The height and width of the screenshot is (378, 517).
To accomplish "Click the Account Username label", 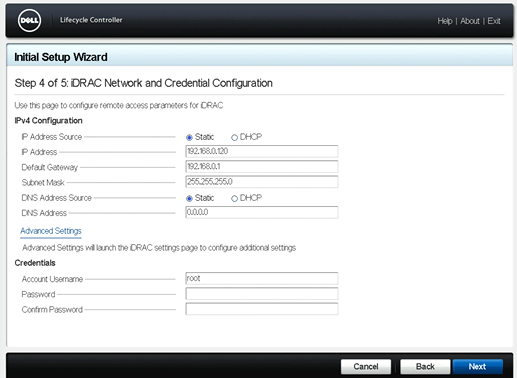I will [52, 279].
